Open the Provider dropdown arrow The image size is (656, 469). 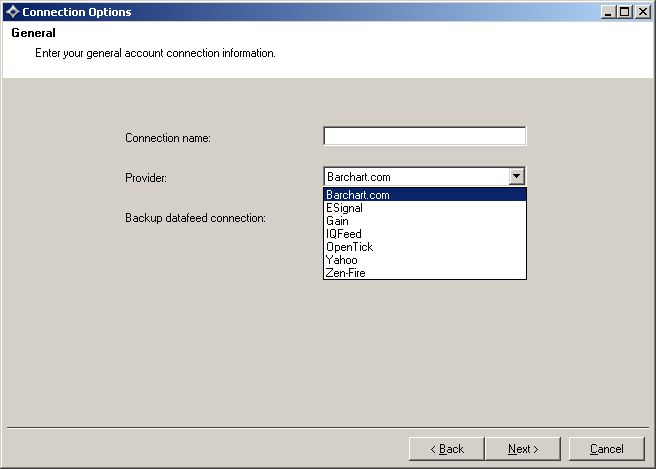[x=517, y=176]
